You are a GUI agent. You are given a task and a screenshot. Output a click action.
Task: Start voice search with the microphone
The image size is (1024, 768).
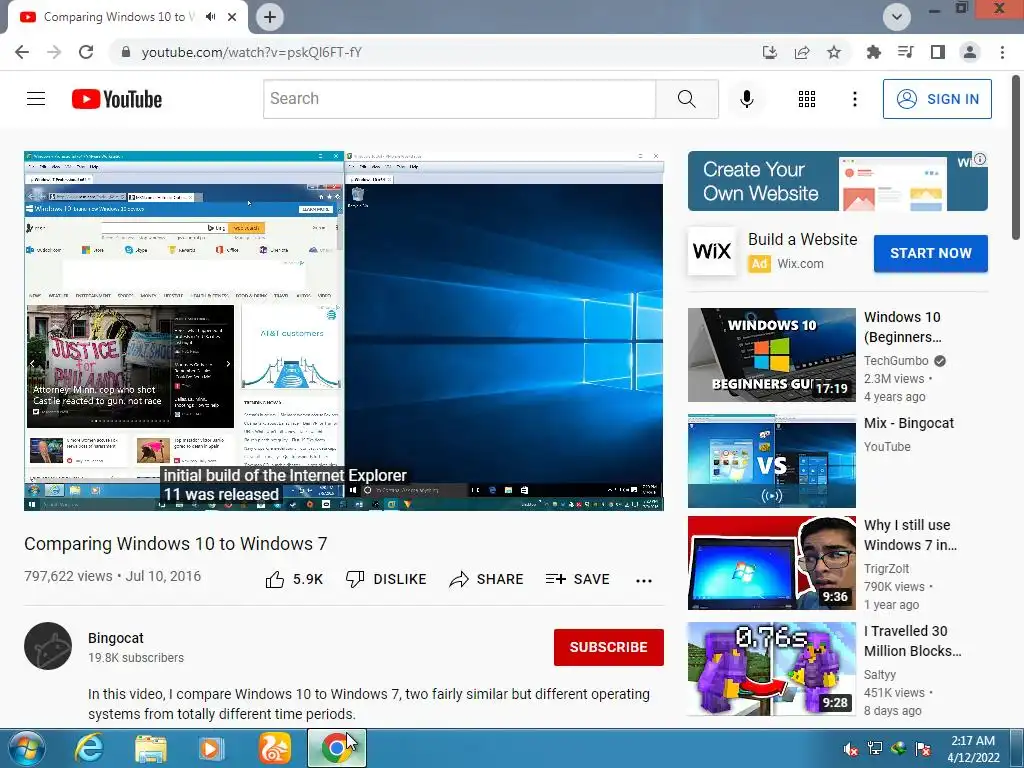coord(746,99)
